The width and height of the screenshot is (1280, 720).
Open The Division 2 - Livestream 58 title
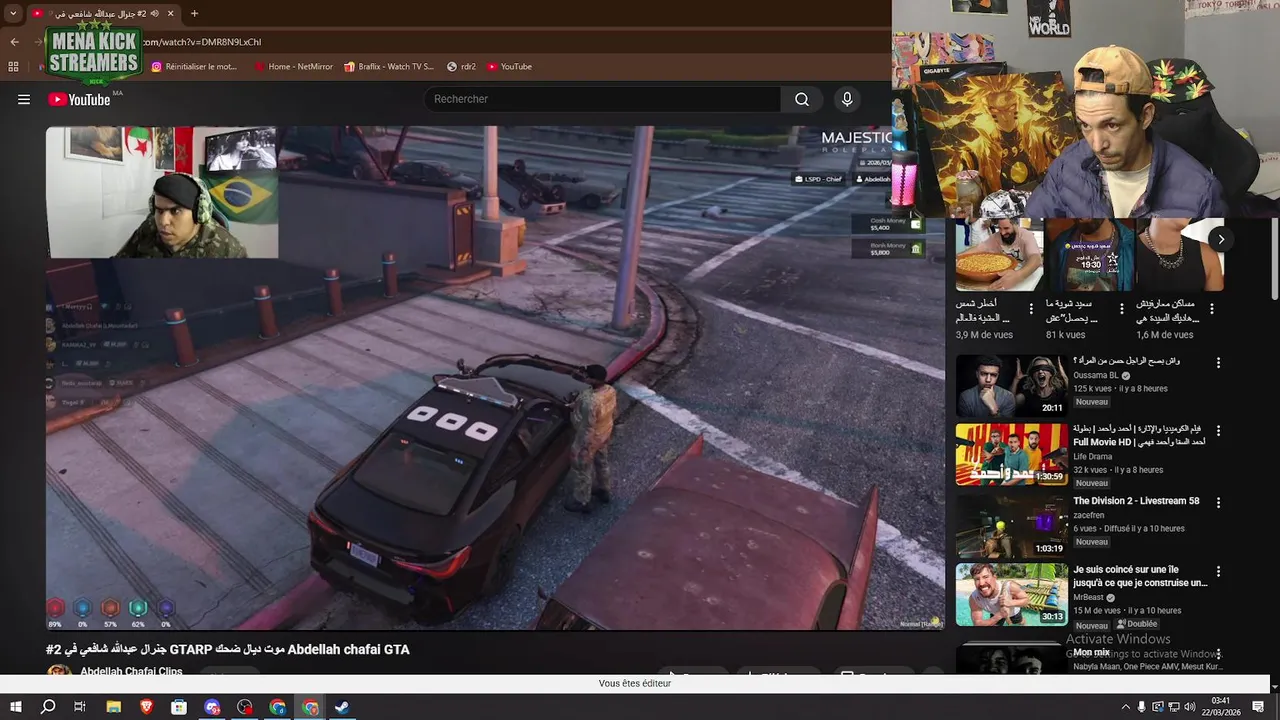point(1136,501)
